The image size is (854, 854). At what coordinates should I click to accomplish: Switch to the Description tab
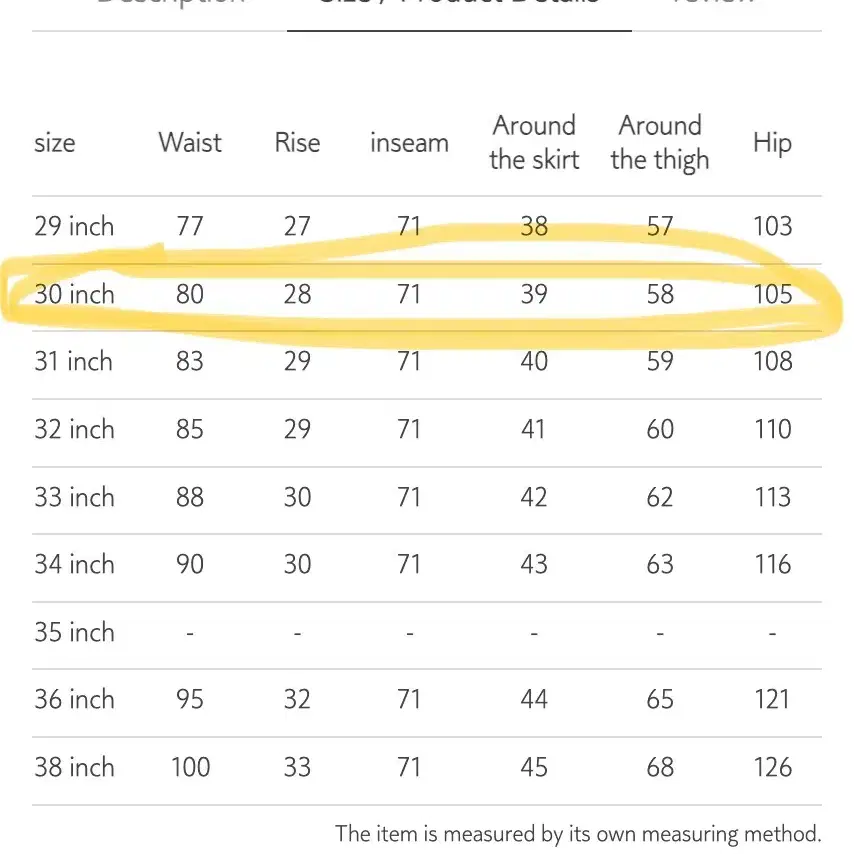tap(170, 2)
